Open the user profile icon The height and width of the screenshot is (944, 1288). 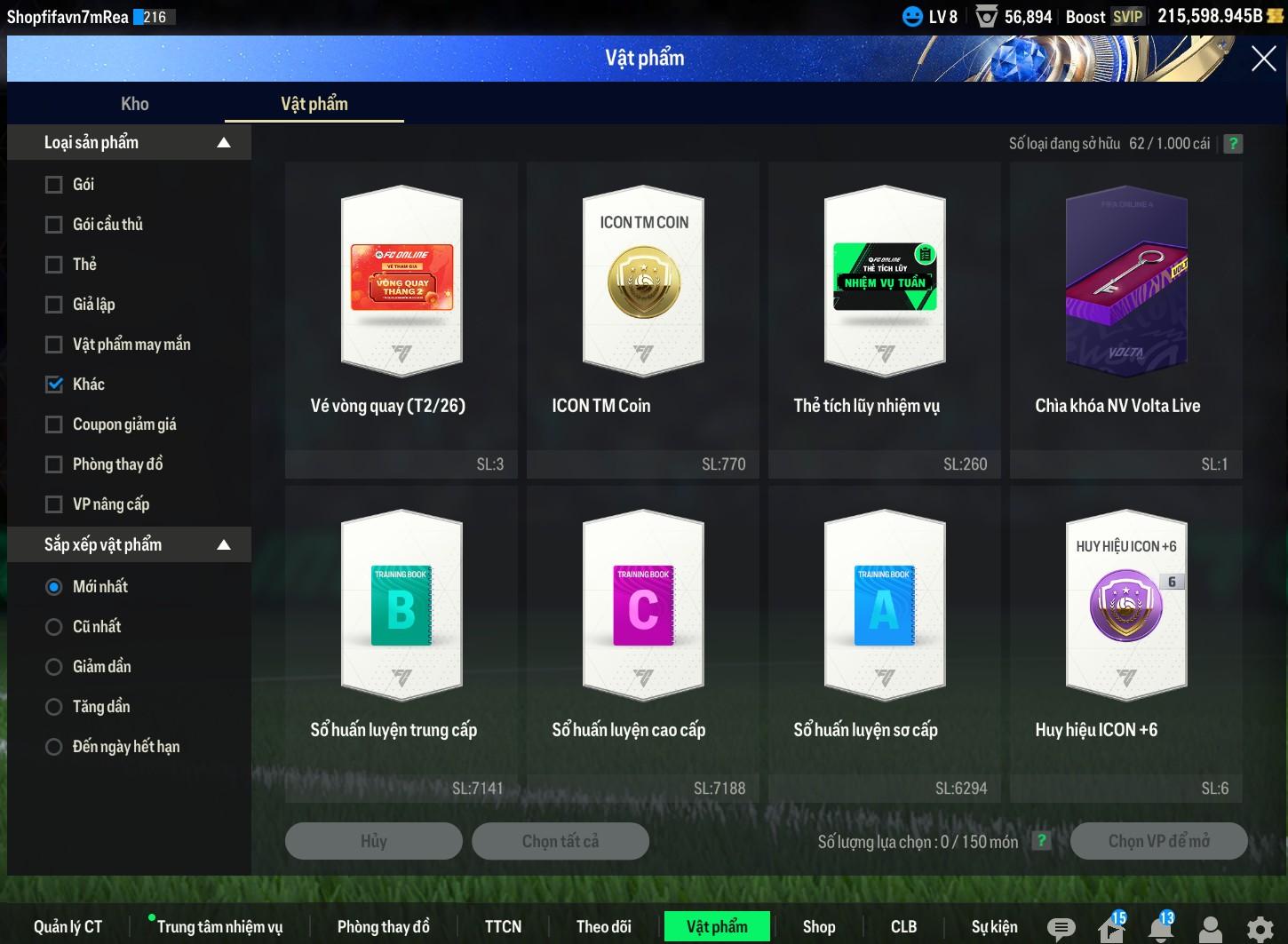1210,929
